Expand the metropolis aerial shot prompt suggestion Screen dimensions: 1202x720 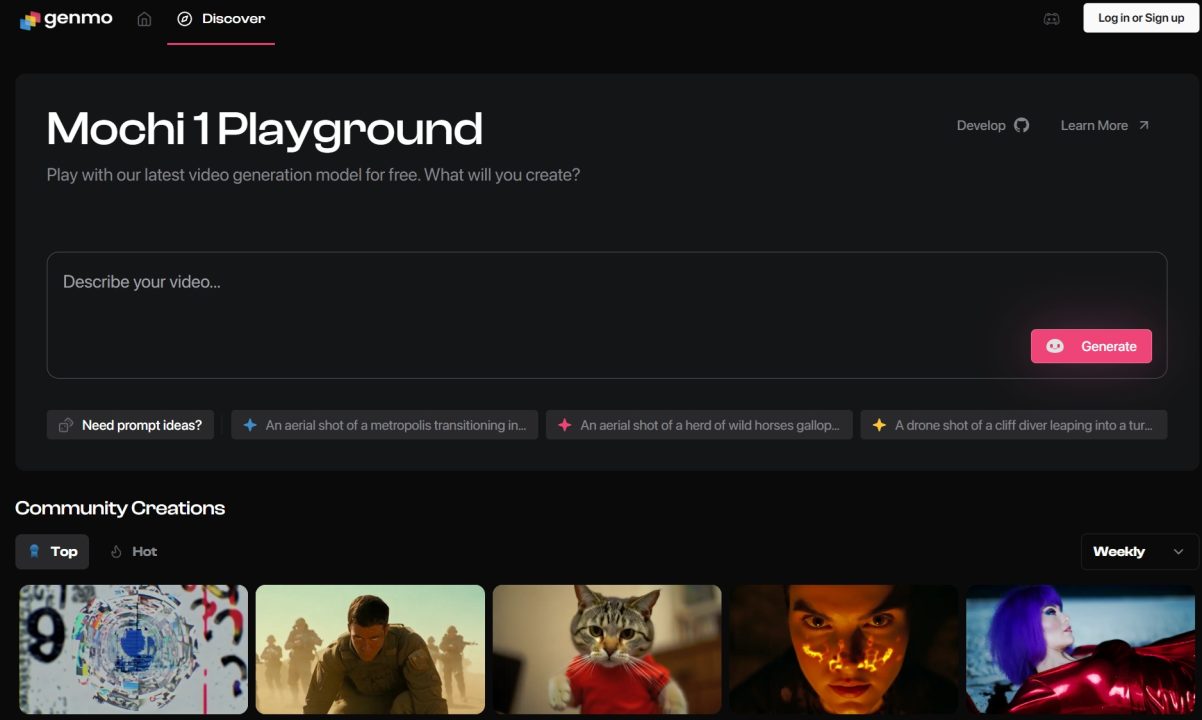pos(384,424)
